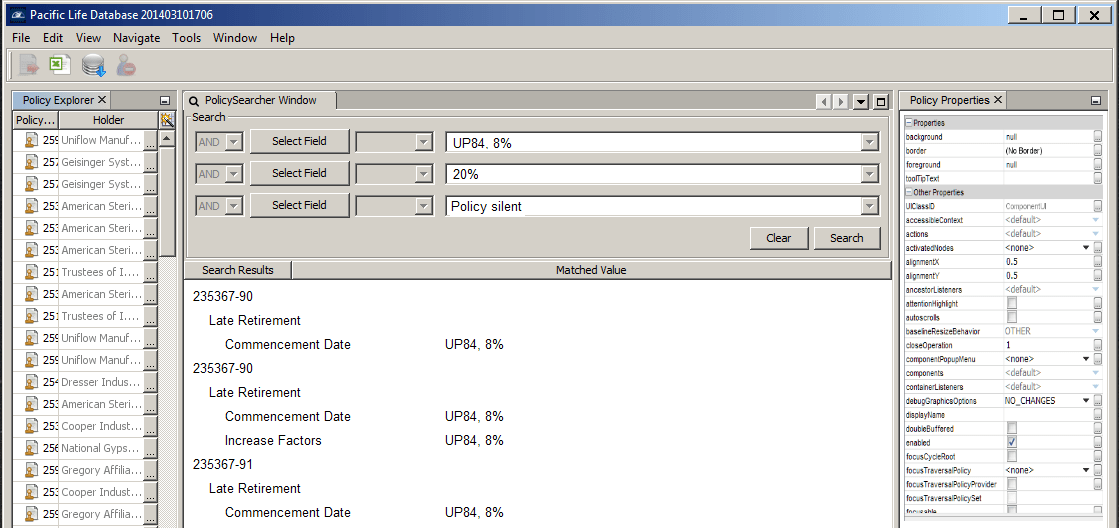Image resolution: width=1119 pixels, height=528 pixels.
Task: Click the remove user toolbar icon
Action: click(x=126, y=66)
